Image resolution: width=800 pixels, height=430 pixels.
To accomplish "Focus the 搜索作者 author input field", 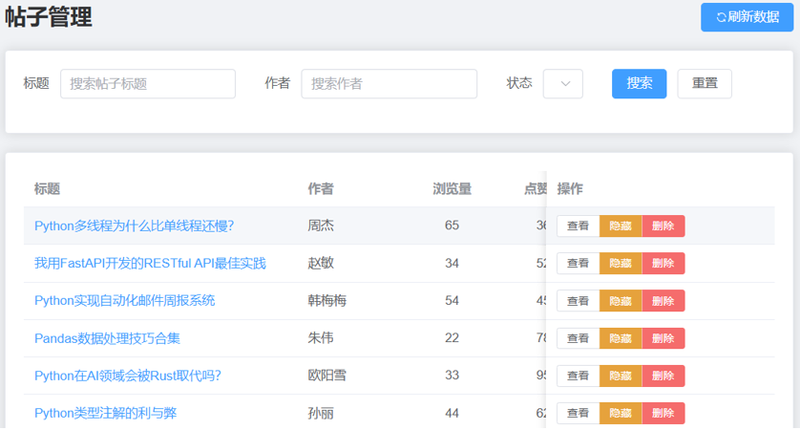I will click(x=388, y=84).
